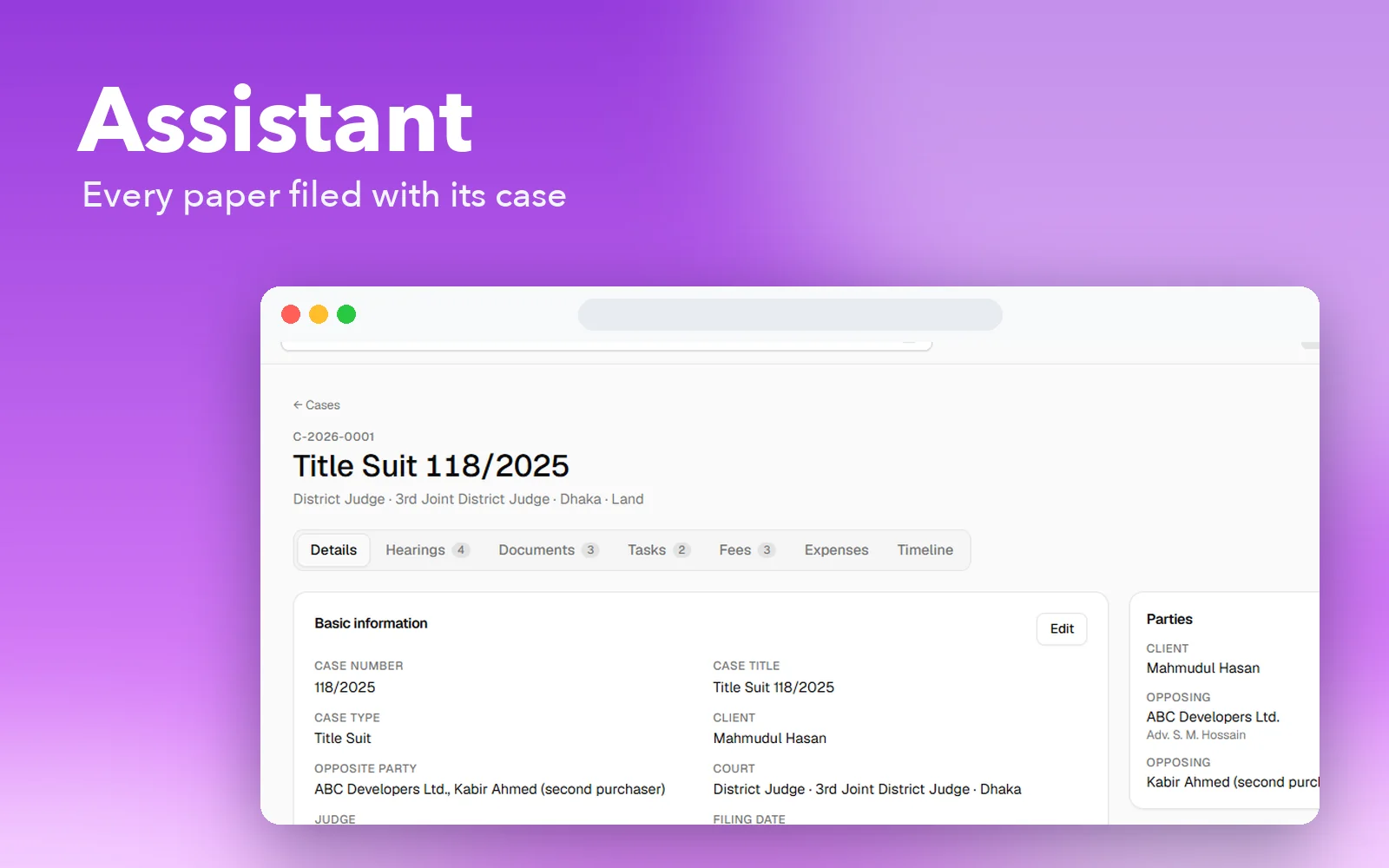This screenshot has width=1389, height=868.
Task: Click the large Title Suit 118/2025 heading
Action: tap(431, 466)
